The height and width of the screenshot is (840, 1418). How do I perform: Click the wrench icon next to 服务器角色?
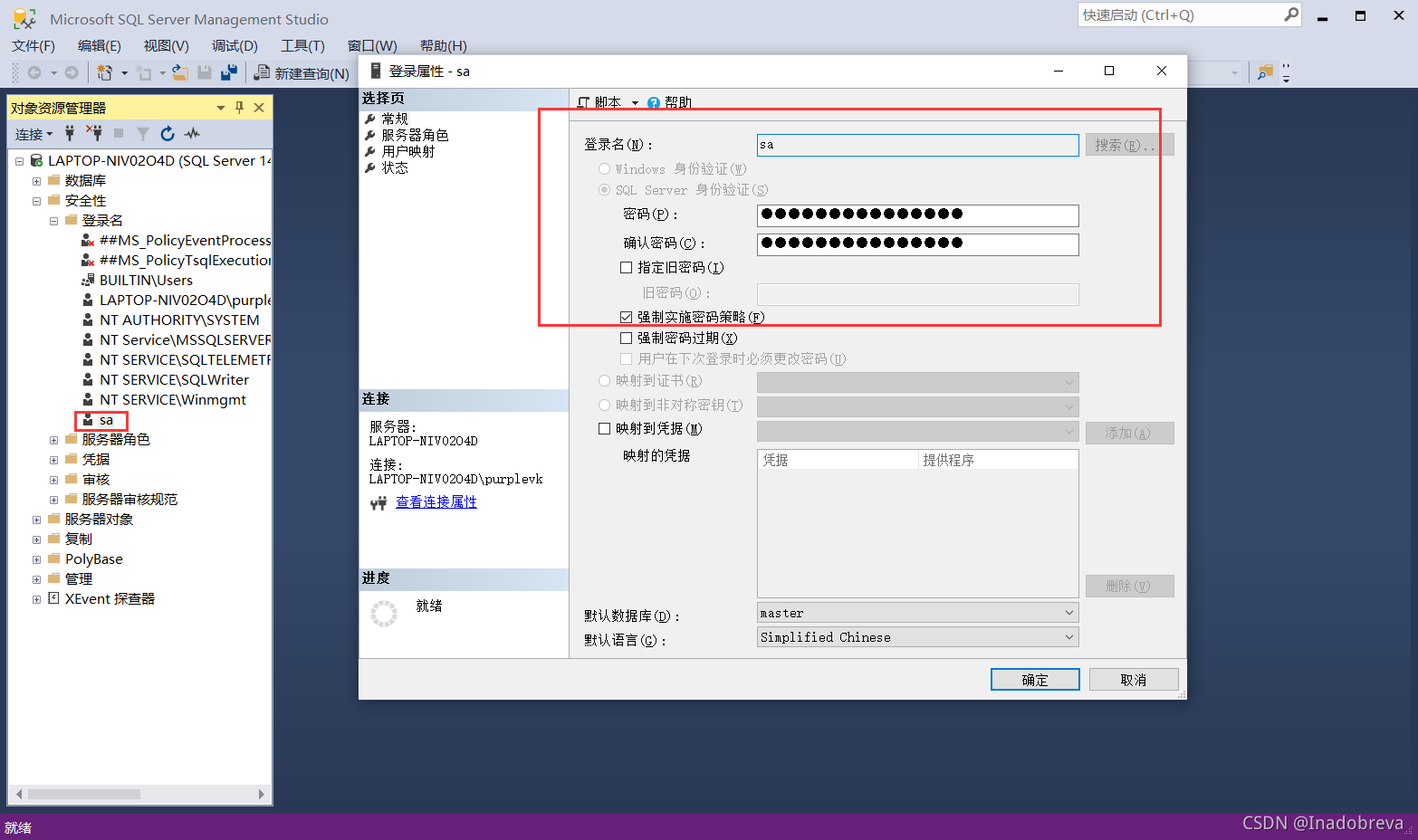[x=370, y=135]
